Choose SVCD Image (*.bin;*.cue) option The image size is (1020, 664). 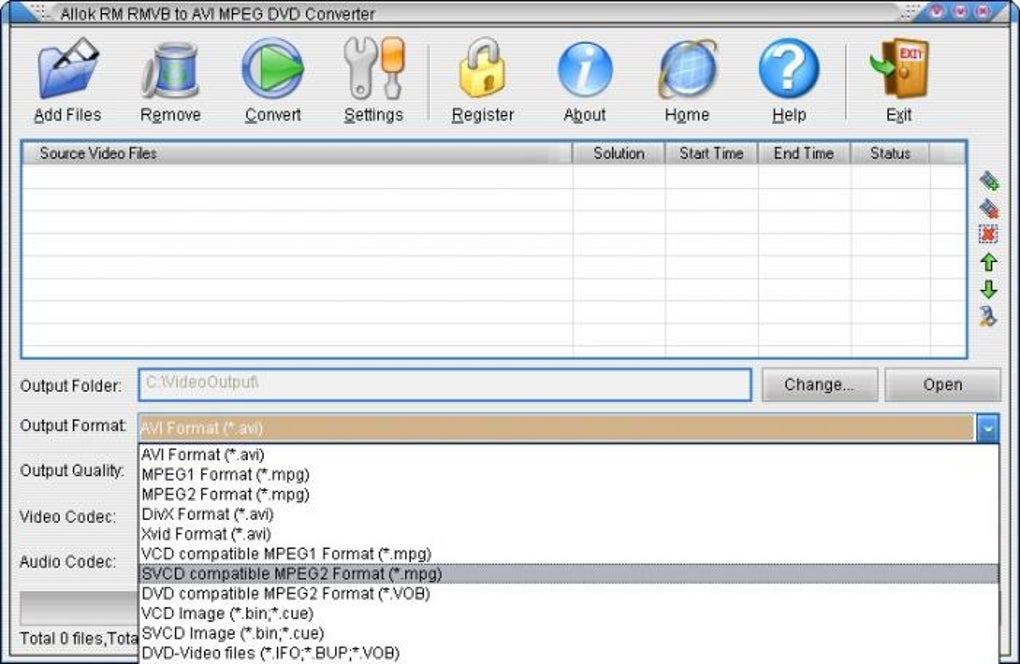point(569,633)
